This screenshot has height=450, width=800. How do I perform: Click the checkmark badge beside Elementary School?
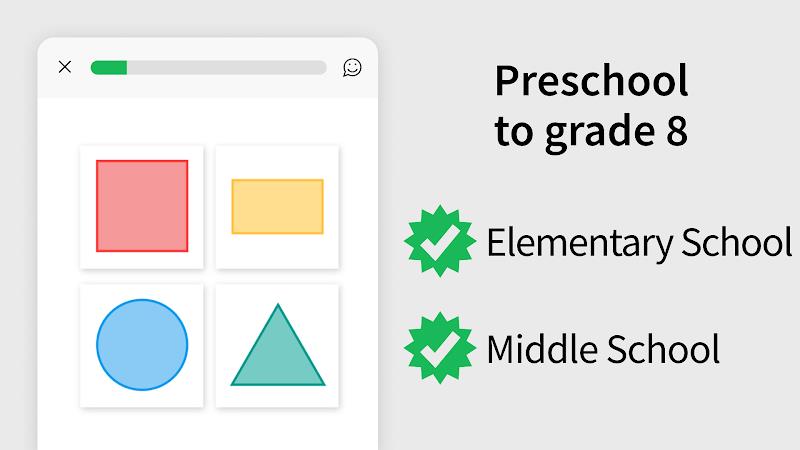440,241
